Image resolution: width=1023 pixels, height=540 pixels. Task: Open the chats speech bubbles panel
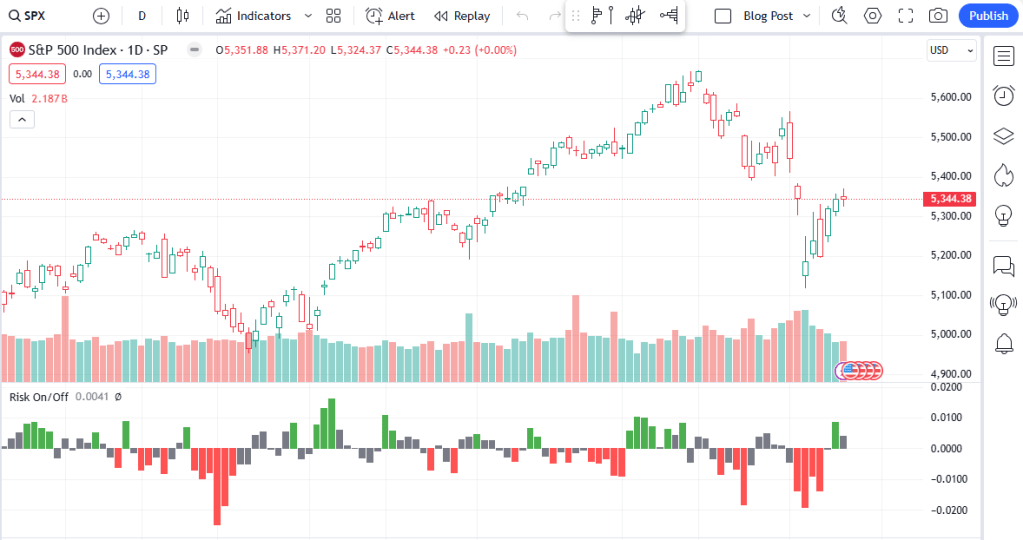1003,265
